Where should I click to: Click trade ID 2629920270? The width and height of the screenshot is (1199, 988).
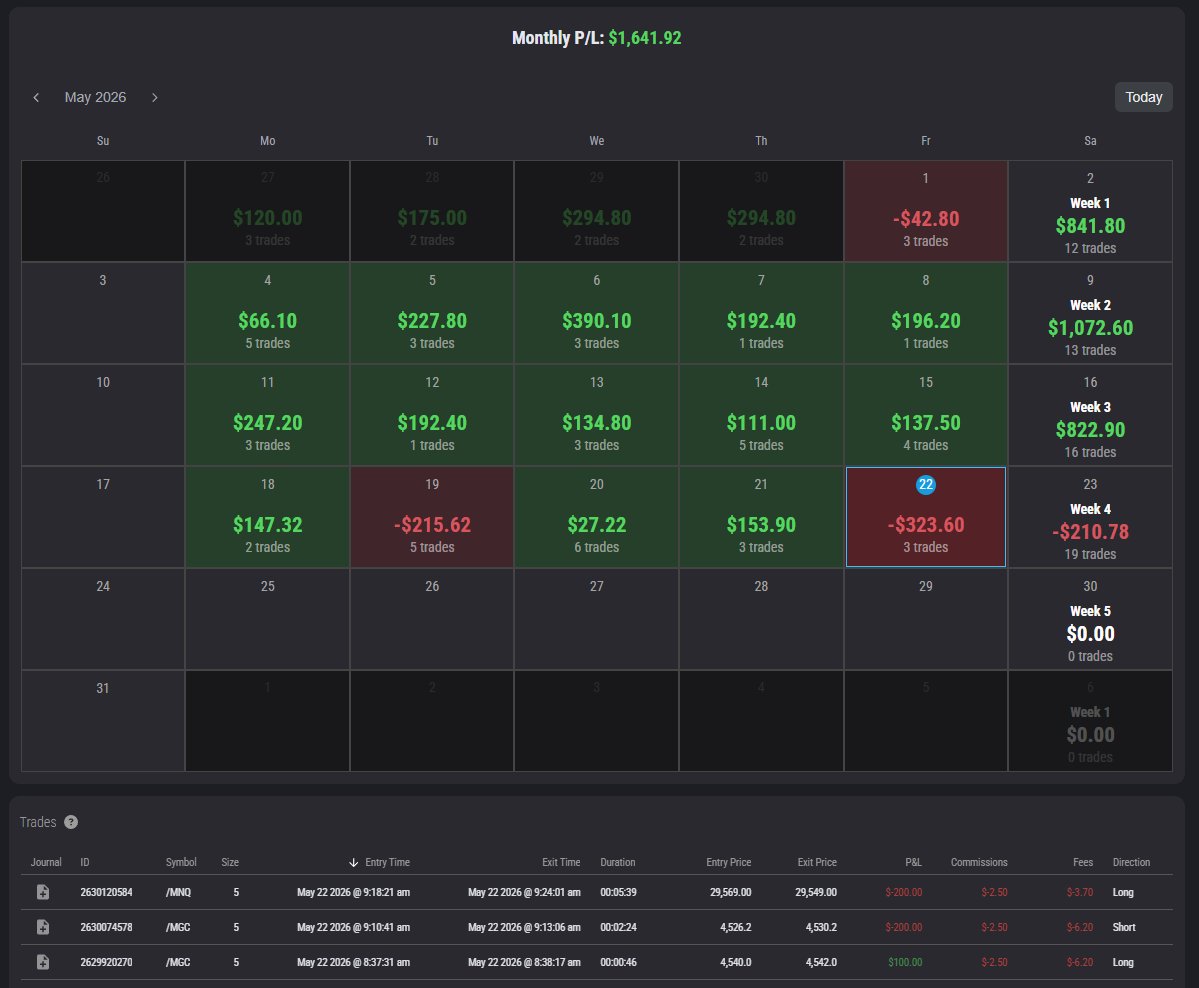106,962
